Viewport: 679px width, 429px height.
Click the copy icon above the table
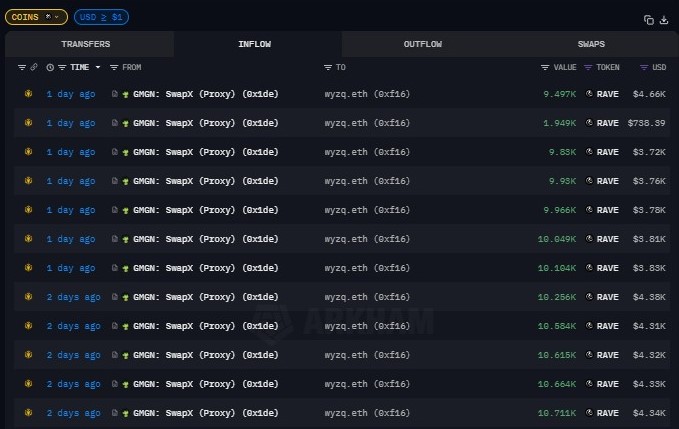pyautogui.click(x=649, y=19)
